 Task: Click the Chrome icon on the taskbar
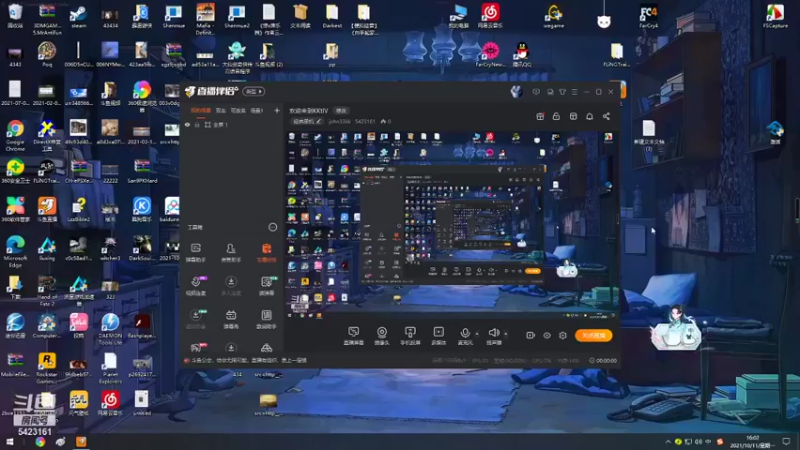40,441
